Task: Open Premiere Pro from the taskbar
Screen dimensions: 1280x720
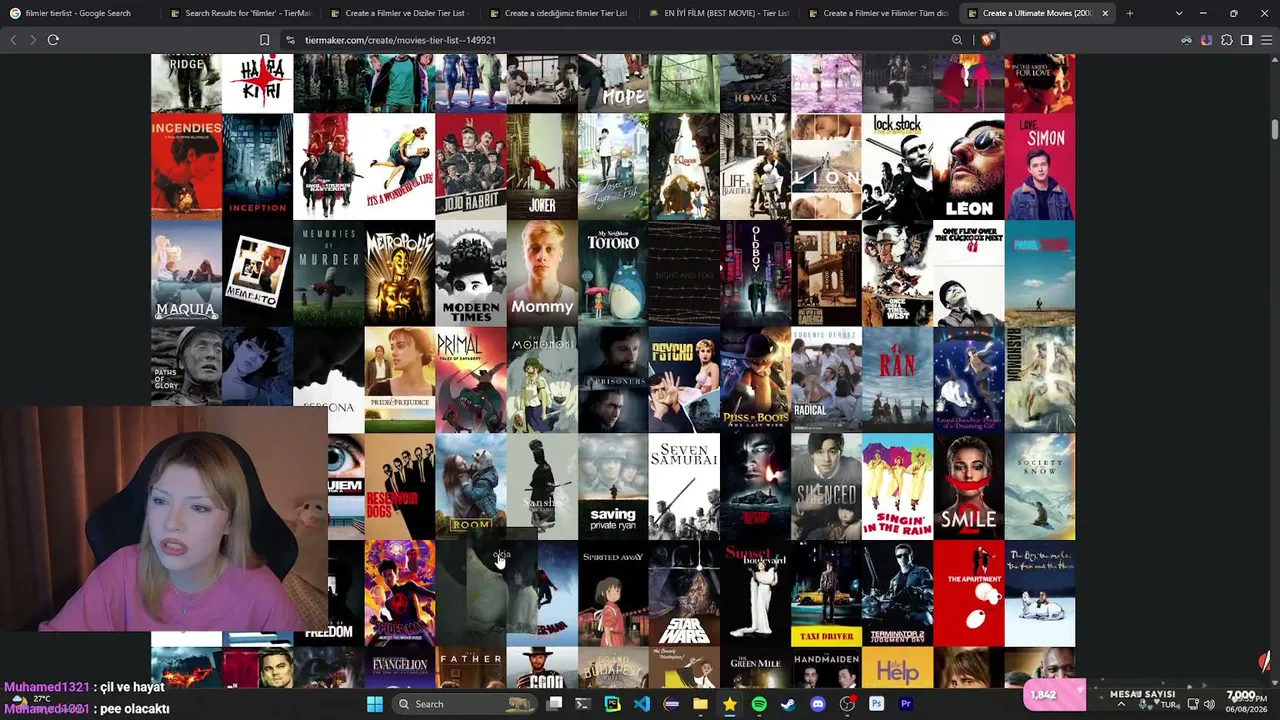Action: tap(905, 704)
